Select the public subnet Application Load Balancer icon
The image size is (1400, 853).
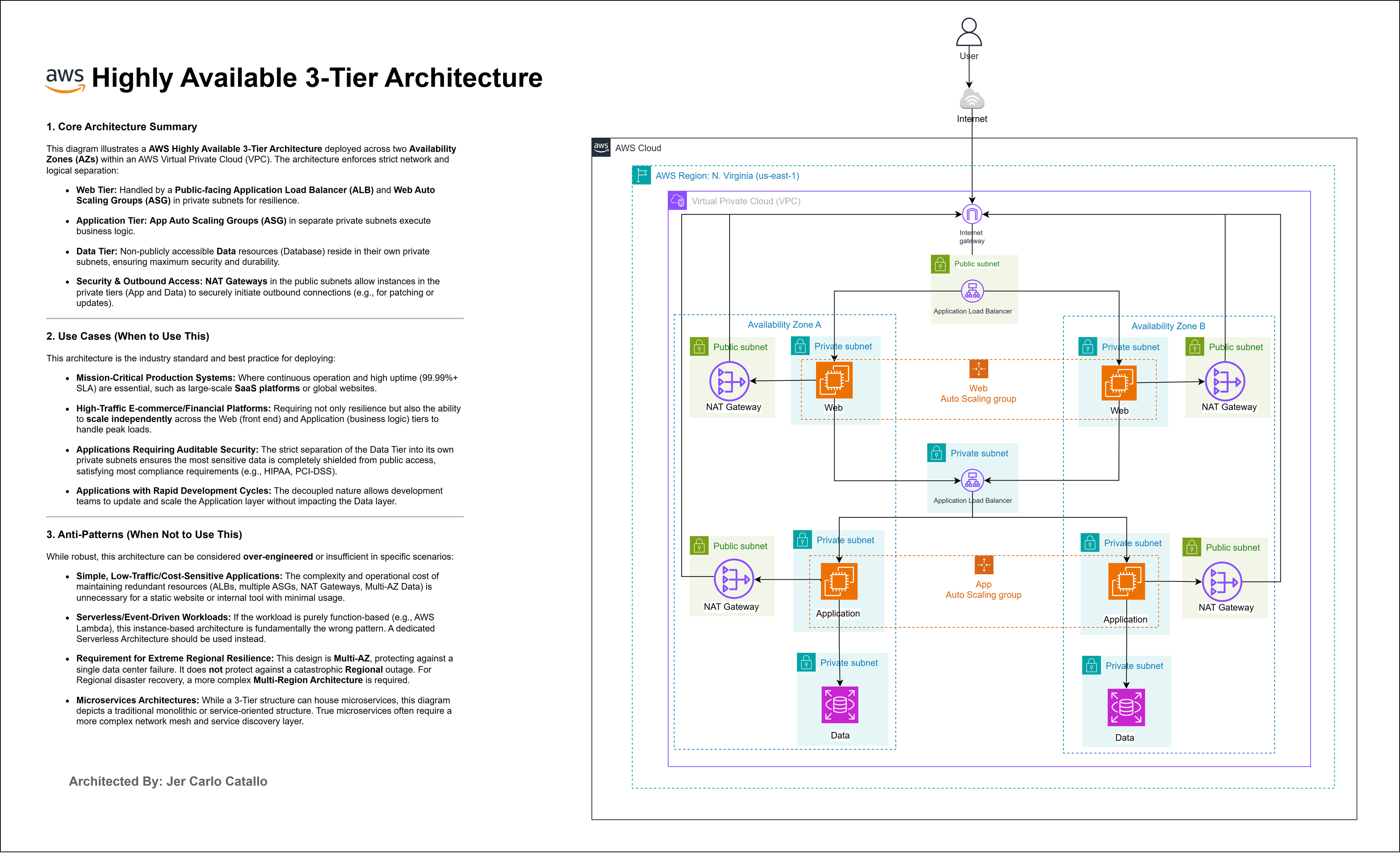[x=972, y=291]
